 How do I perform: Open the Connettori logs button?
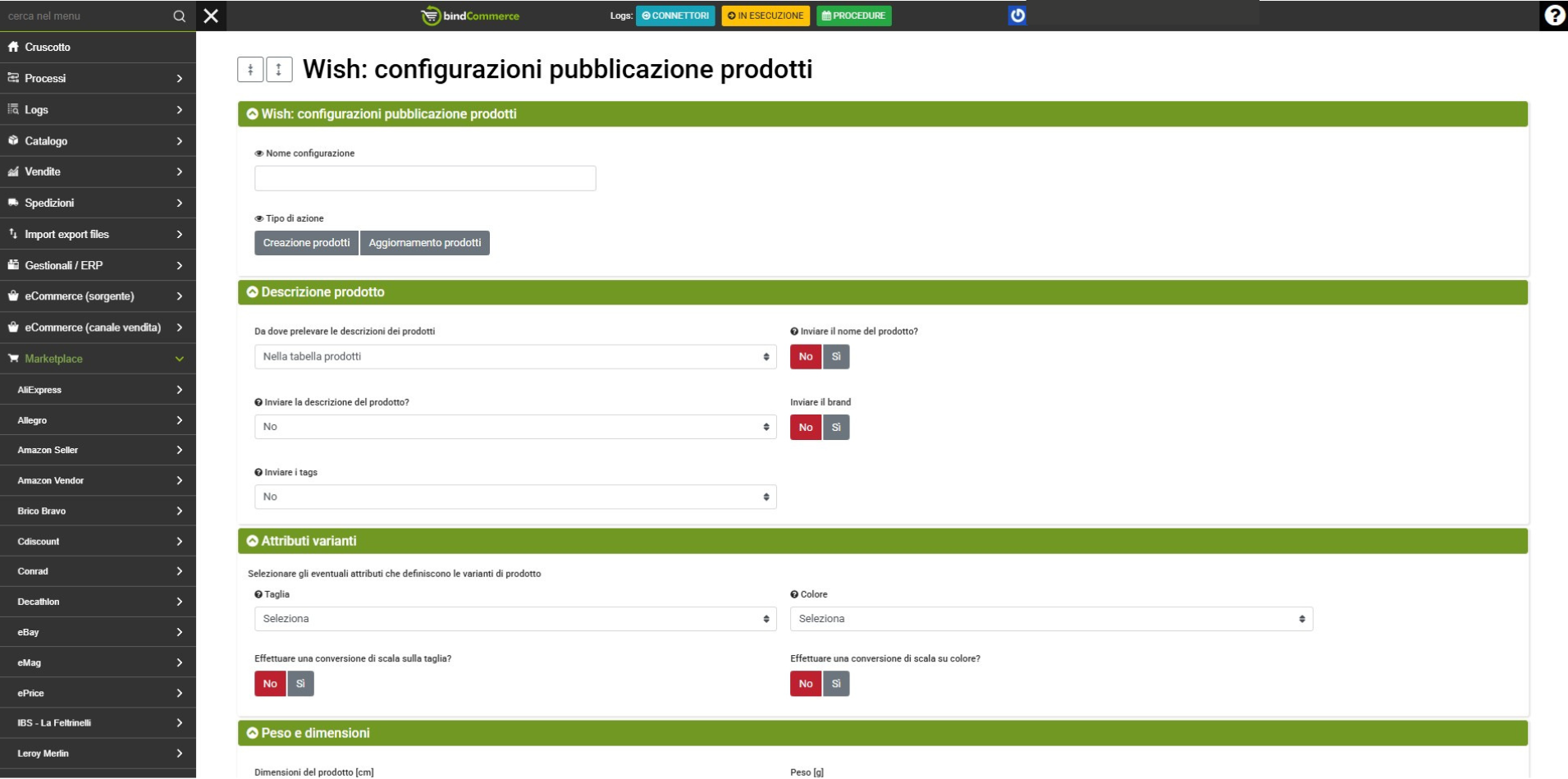pos(675,16)
